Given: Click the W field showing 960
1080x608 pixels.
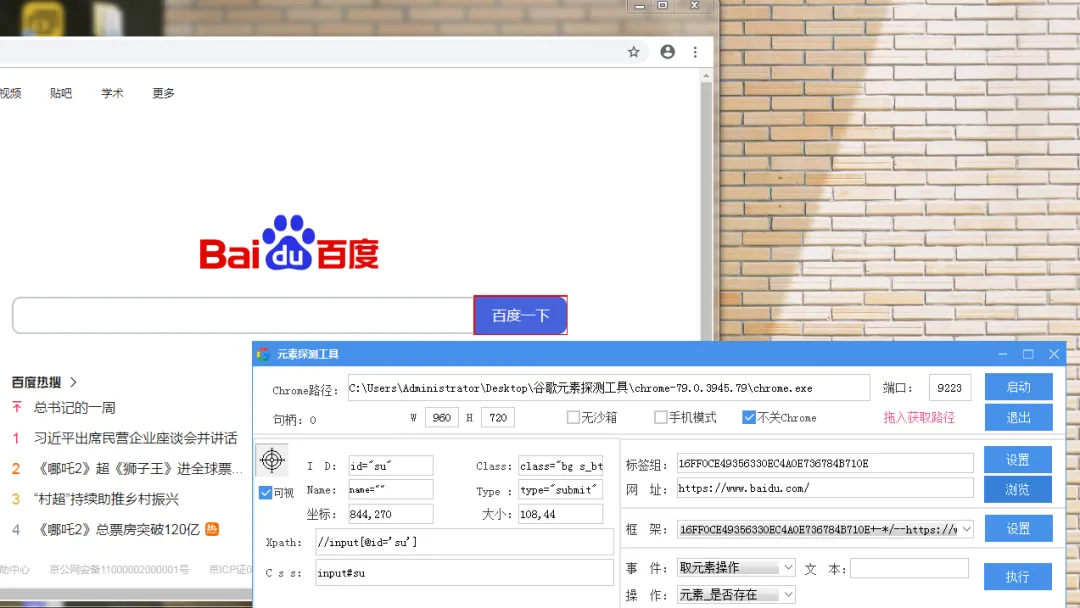Looking at the screenshot, I should point(442,417).
